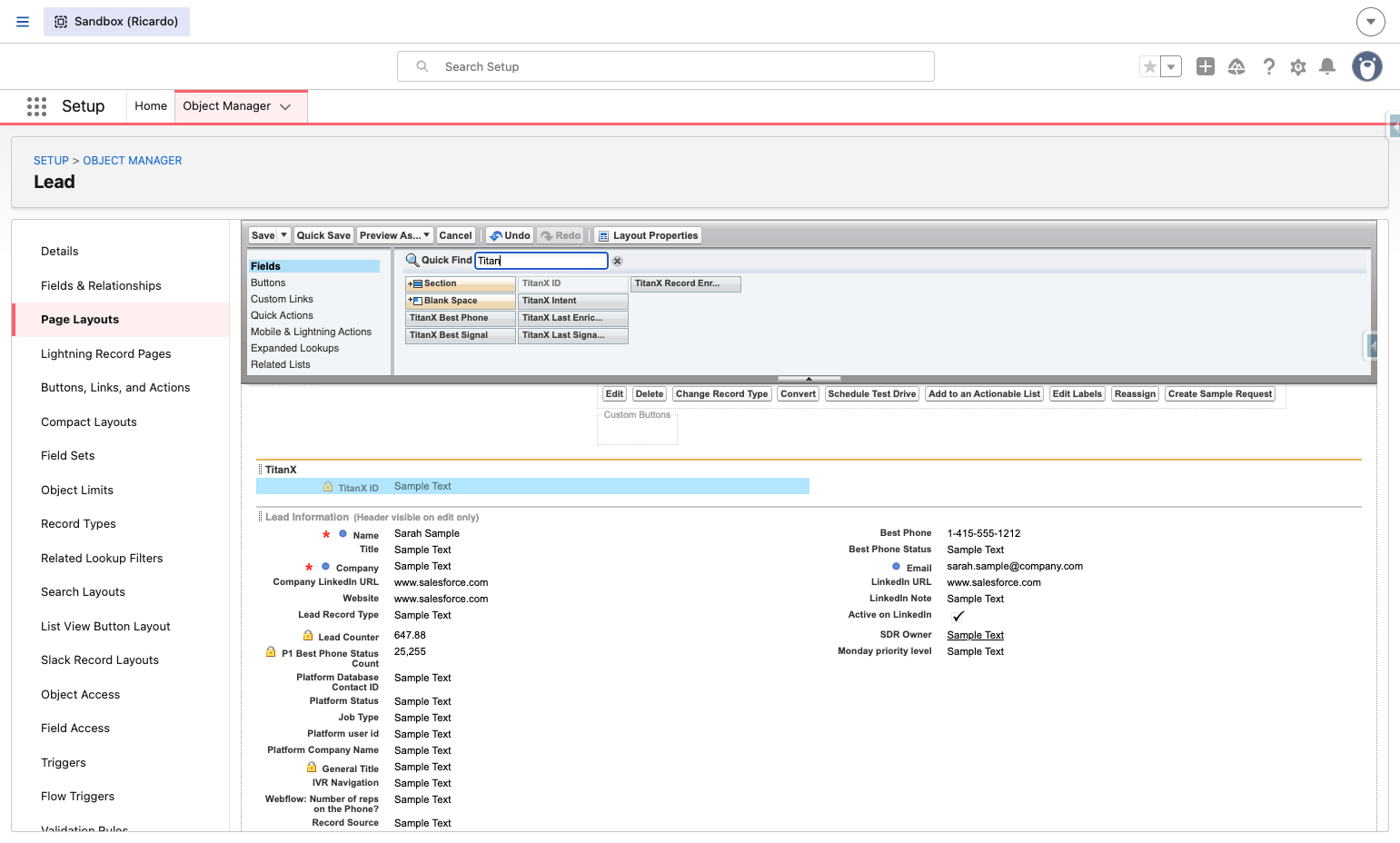Collapse the palette with the arrow handle
Viewport: 1400px width, 843px height.
point(809,379)
